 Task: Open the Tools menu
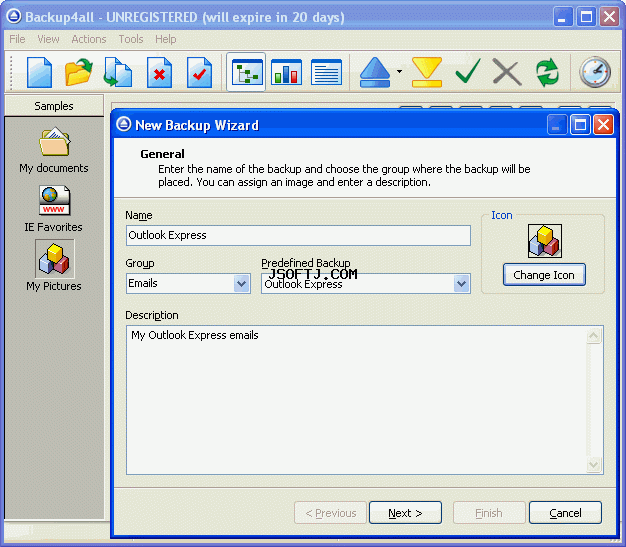coord(131,39)
